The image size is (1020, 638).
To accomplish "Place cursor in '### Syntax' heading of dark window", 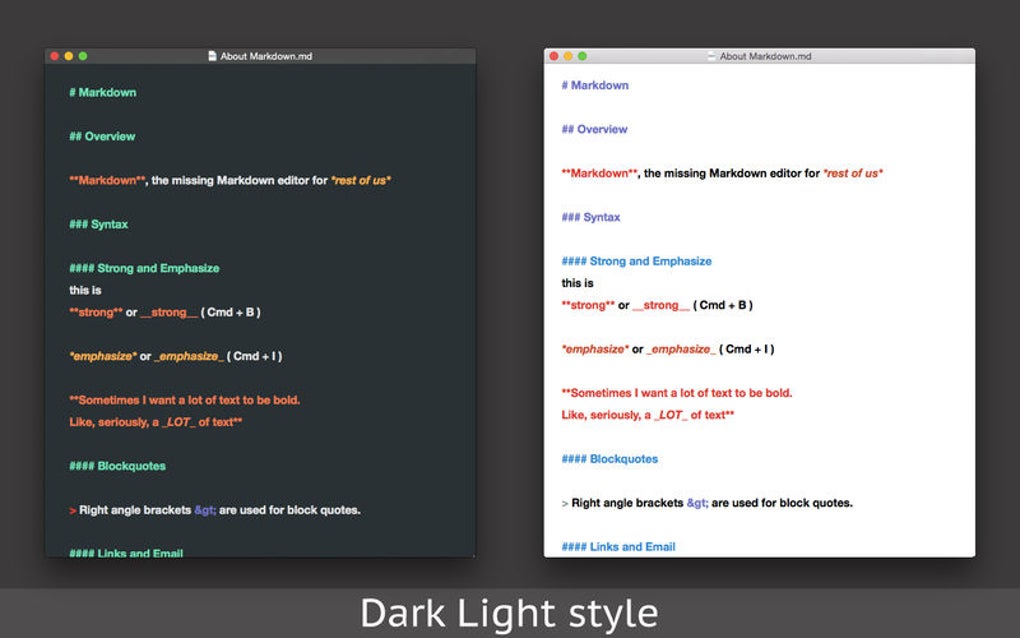I will [x=97, y=224].
